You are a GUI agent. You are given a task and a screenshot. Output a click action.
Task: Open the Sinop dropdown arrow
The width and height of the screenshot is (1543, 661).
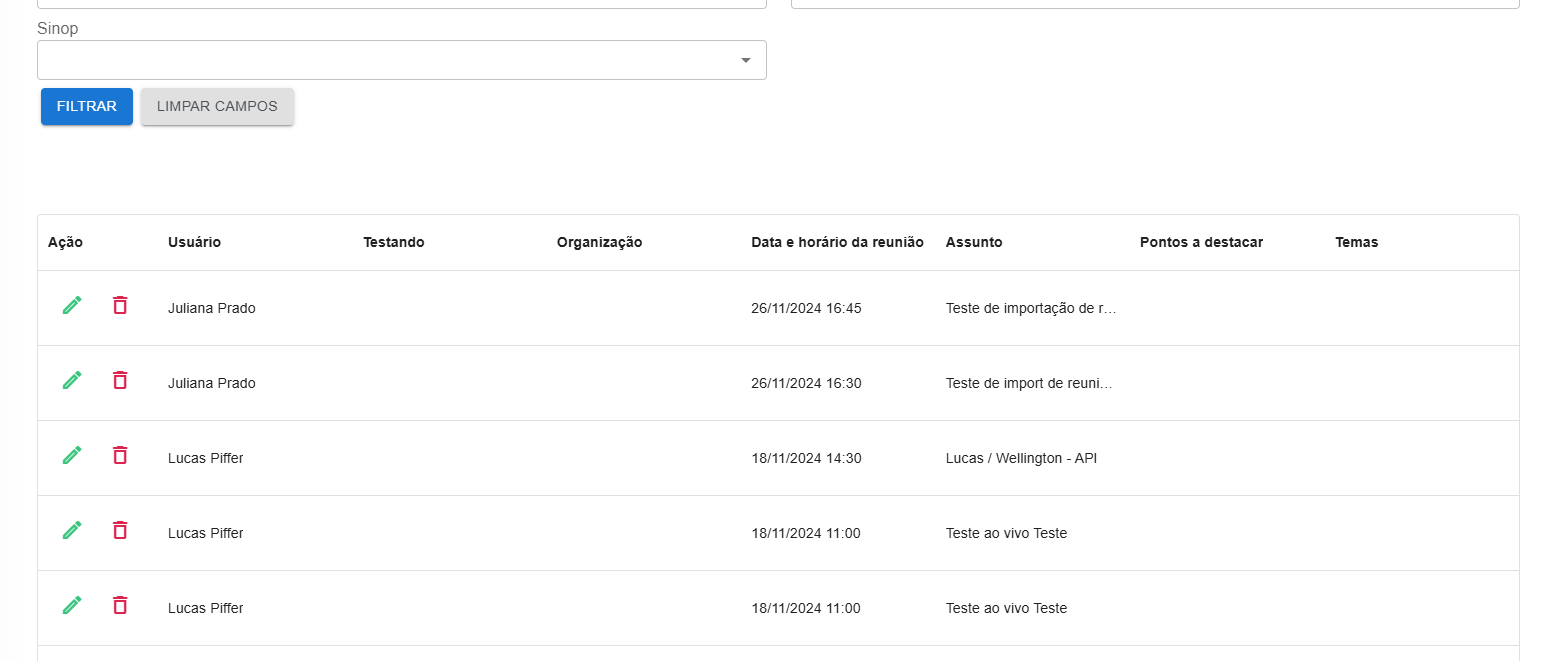point(745,61)
